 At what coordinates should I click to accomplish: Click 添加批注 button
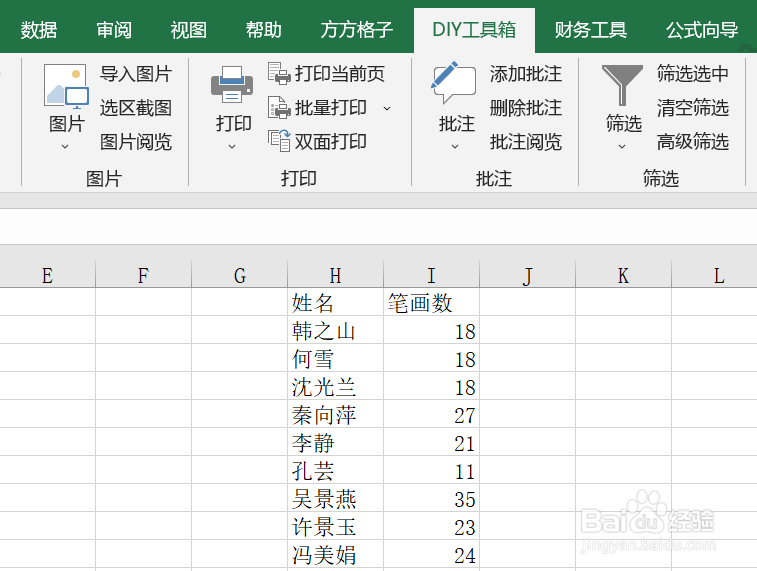526,74
